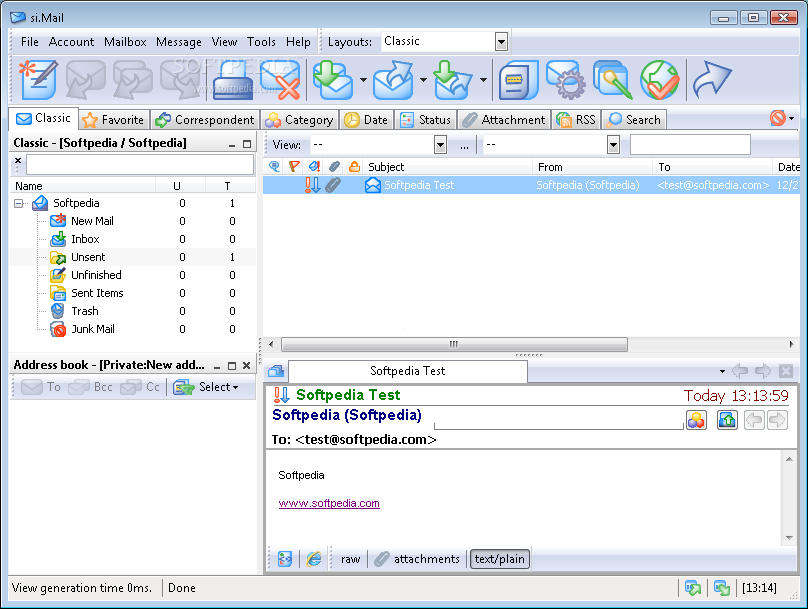Image resolution: width=808 pixels, height=609 pixels.
Task: Open the preview tab list dropdown arrow
Action: pos(722,371)
